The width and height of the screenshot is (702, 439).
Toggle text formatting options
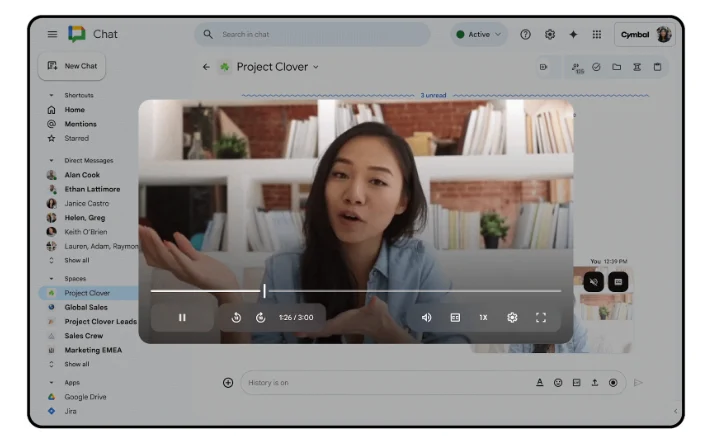[540, 383]
